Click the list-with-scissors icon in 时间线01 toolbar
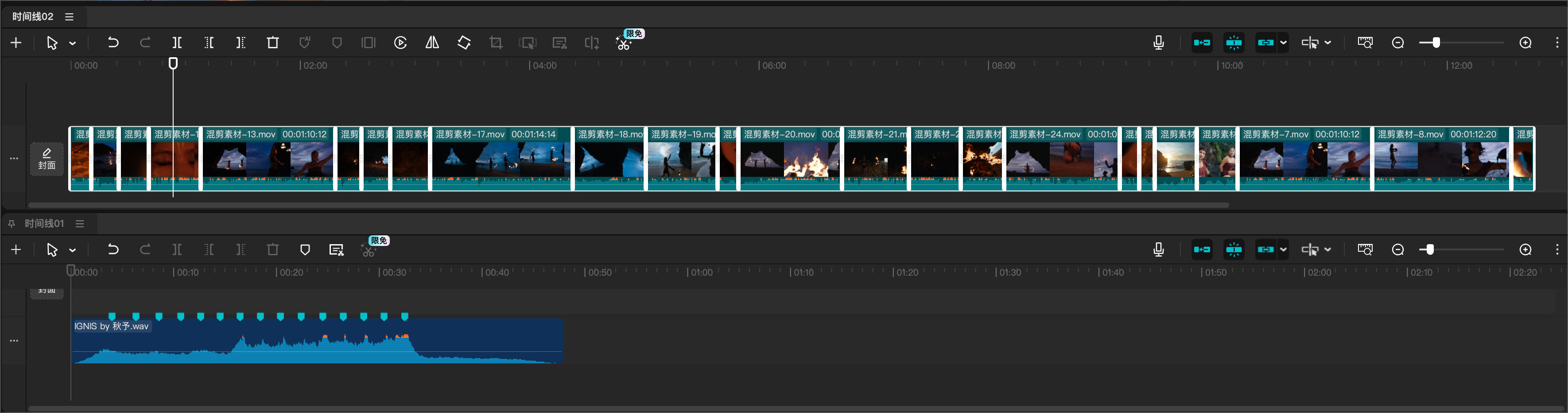 click(337, 250)
